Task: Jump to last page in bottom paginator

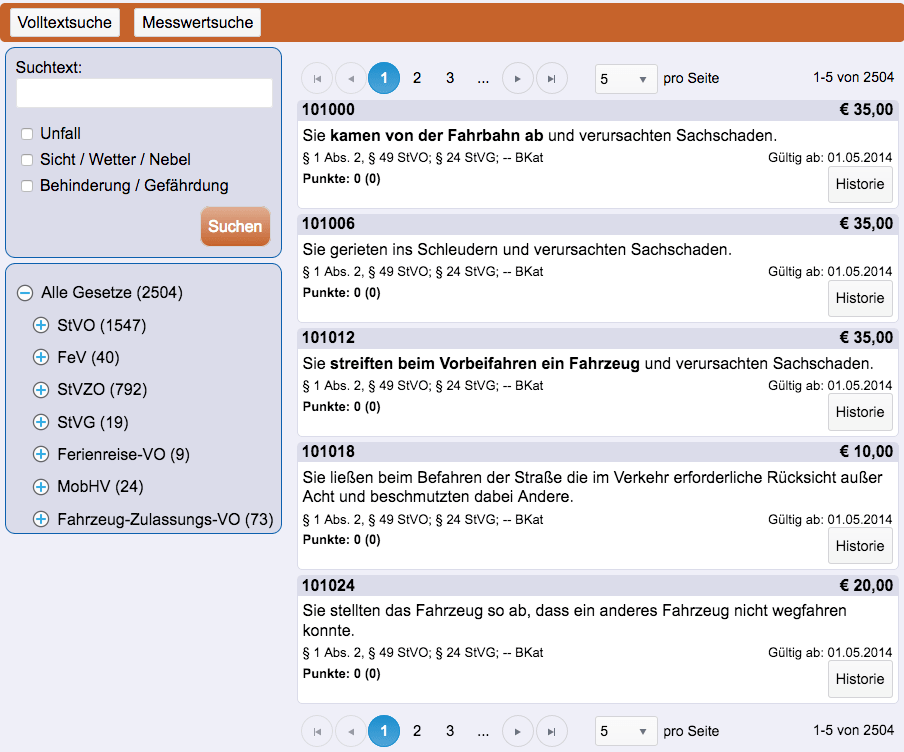Action: point(551,731)
